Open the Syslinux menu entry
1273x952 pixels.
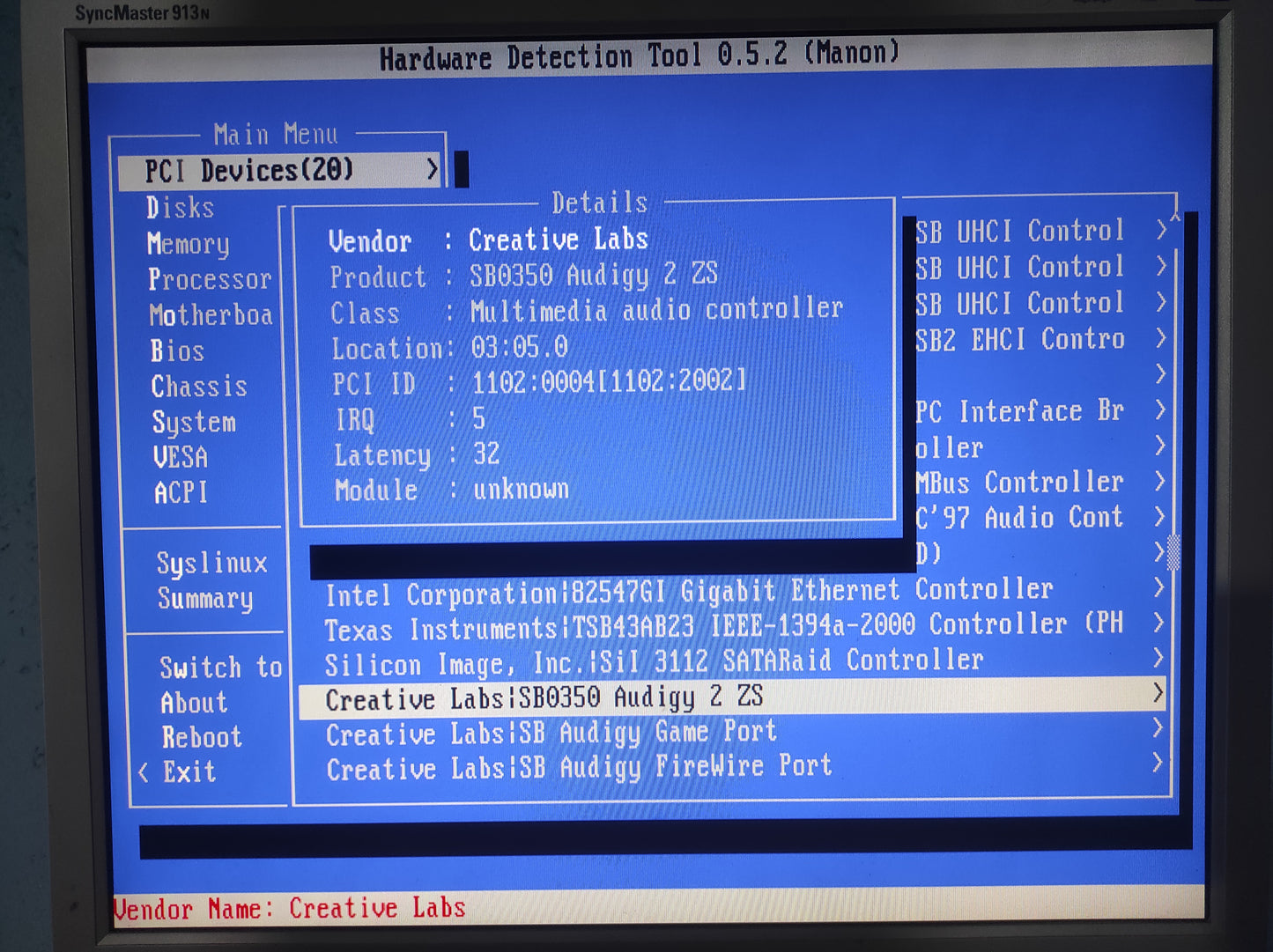coord(211,563)
